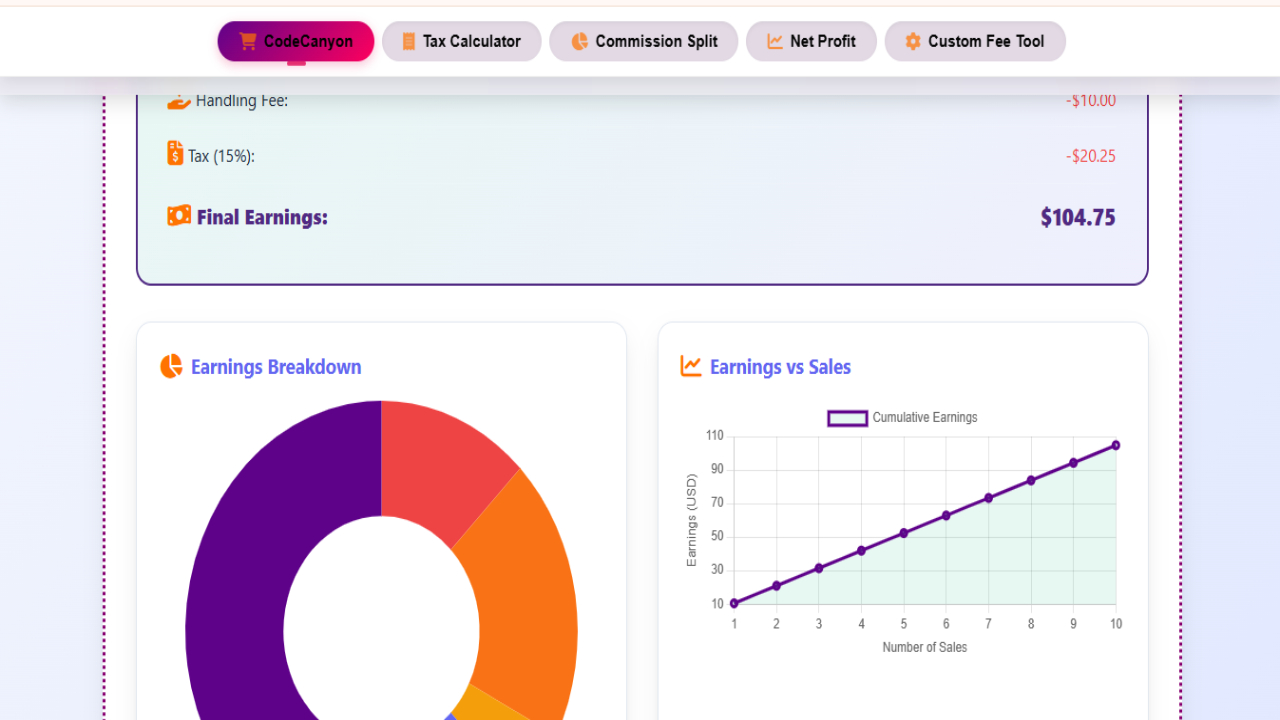
Task: Click the line chart point for 2 sales
Action: tap(776, 586)
